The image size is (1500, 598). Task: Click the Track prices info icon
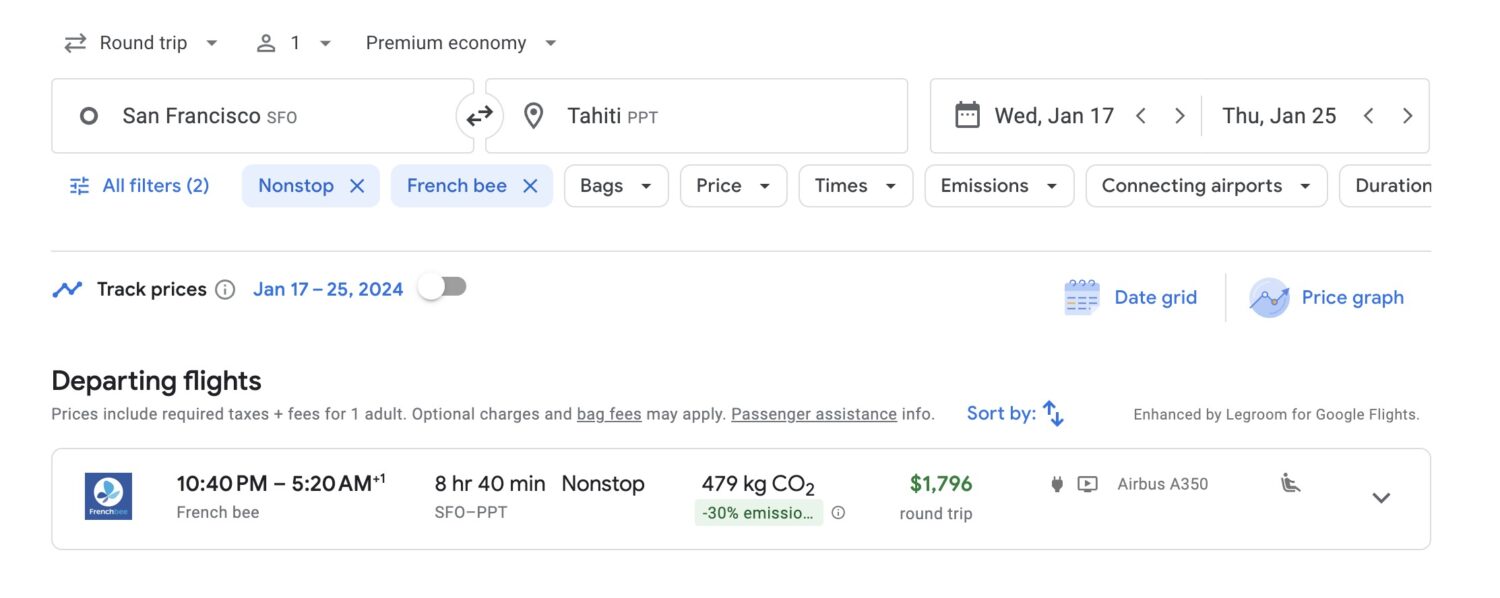pyautogui.click(x=226, y=290)
